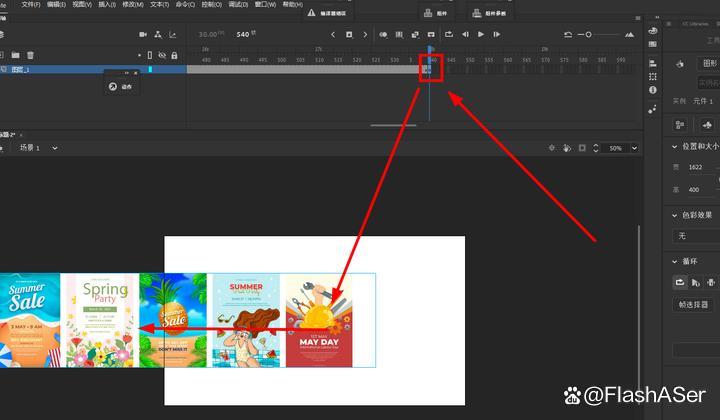
Task: Click the insert keyframe button
Action: click(349, 34)
